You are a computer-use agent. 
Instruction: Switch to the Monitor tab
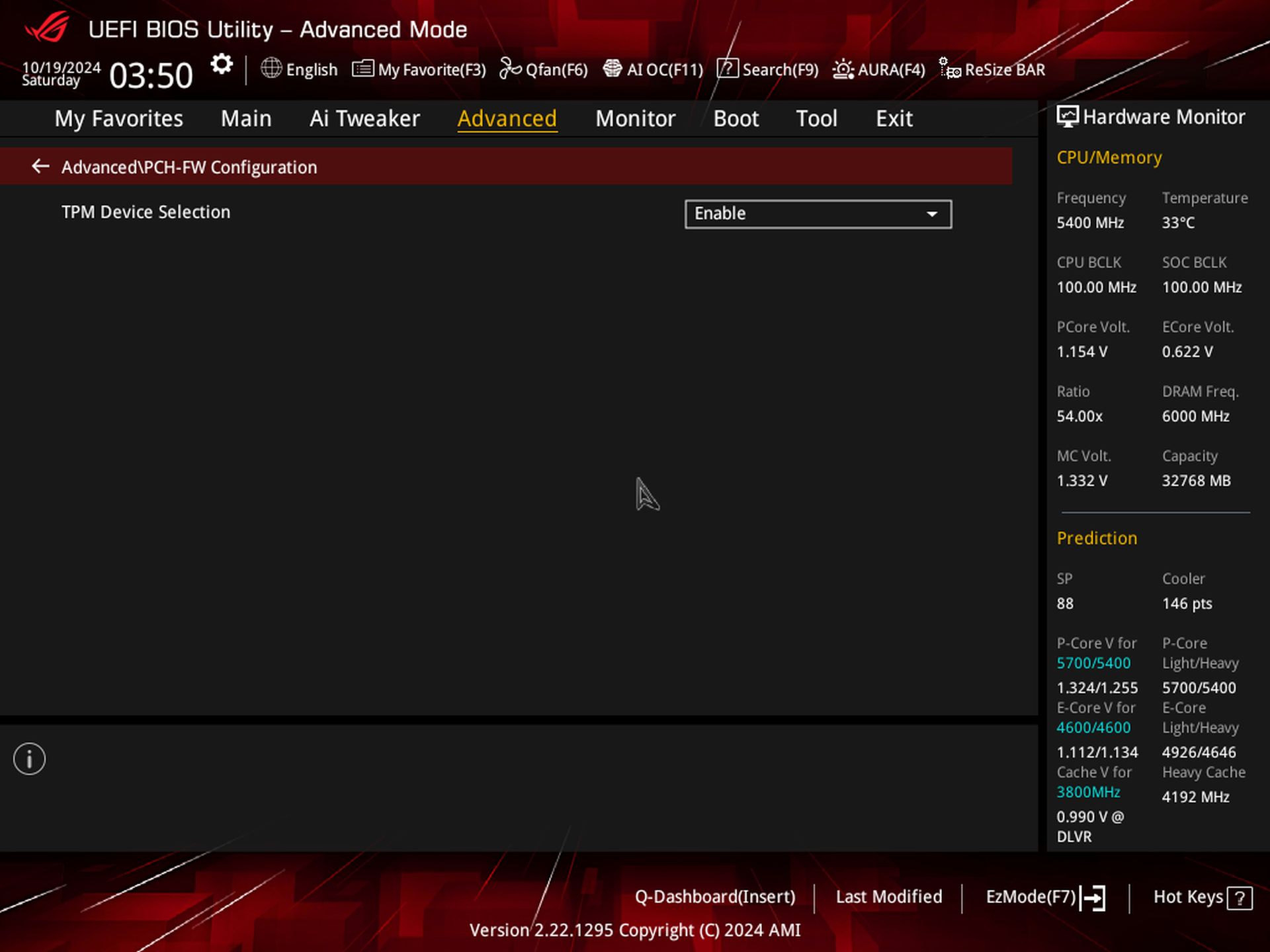(635, 119)
